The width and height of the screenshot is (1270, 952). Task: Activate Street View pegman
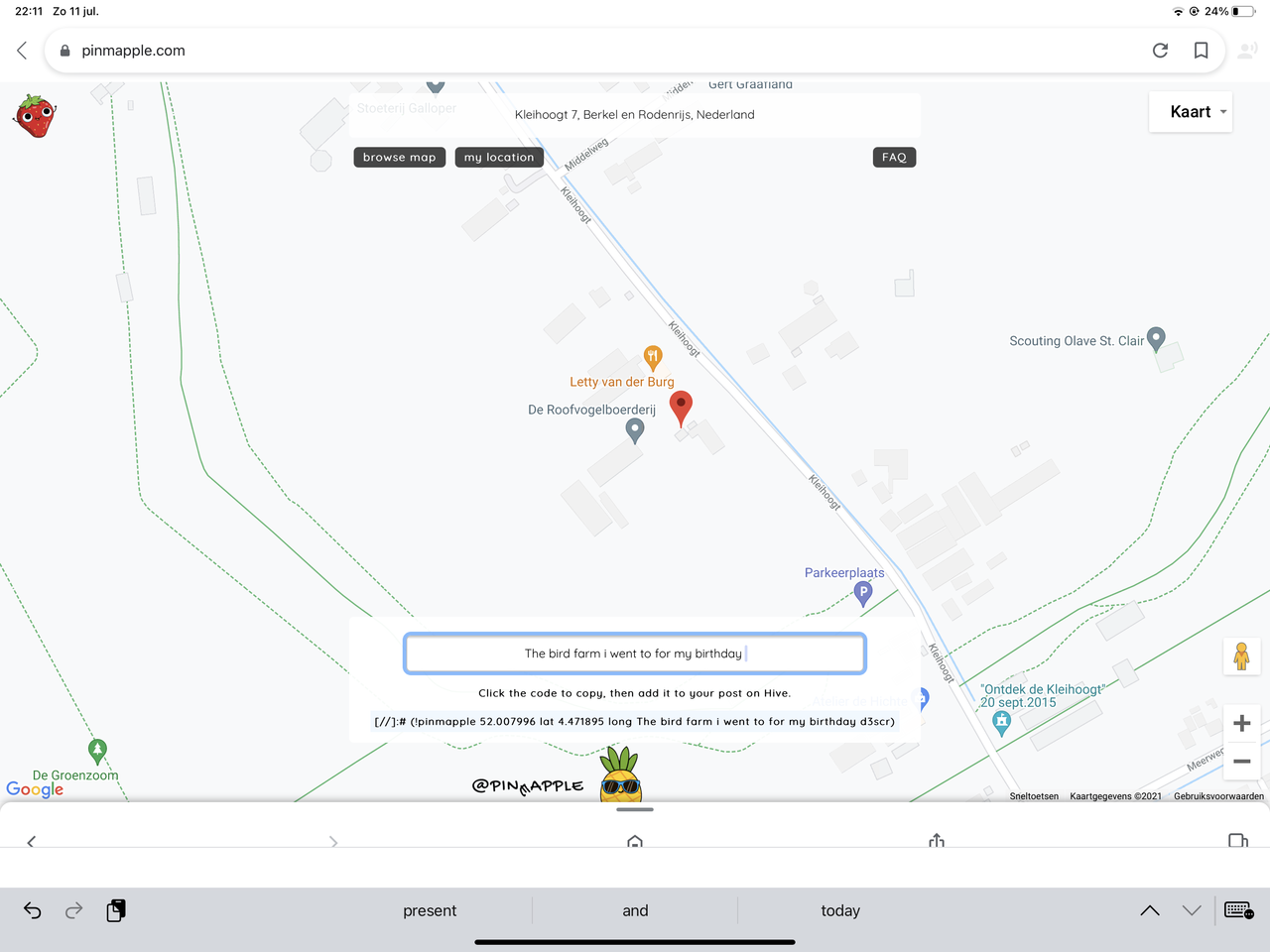(x=1241, y=656)
